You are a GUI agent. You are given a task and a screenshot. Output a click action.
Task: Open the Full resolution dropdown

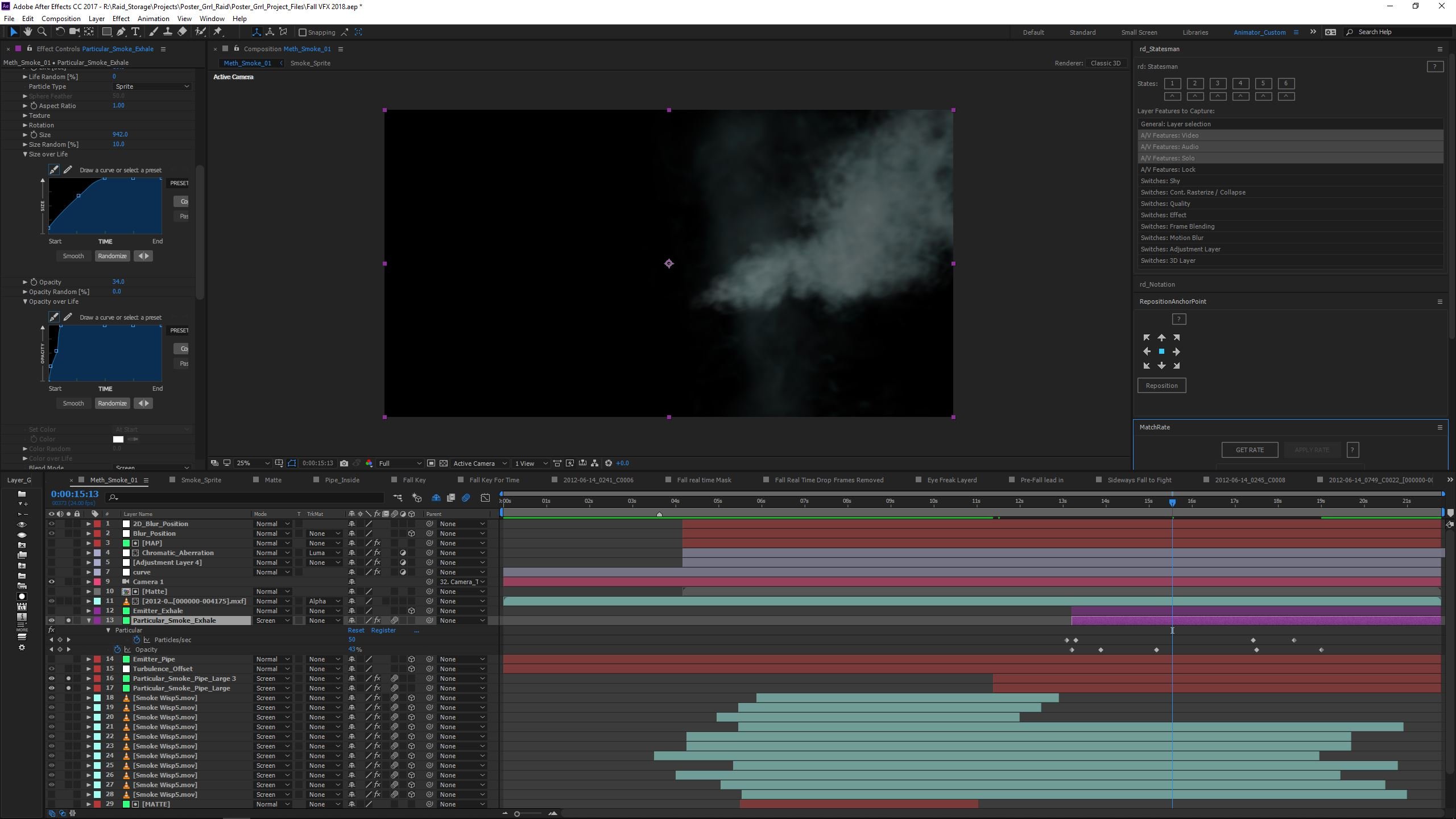[400, 463]
